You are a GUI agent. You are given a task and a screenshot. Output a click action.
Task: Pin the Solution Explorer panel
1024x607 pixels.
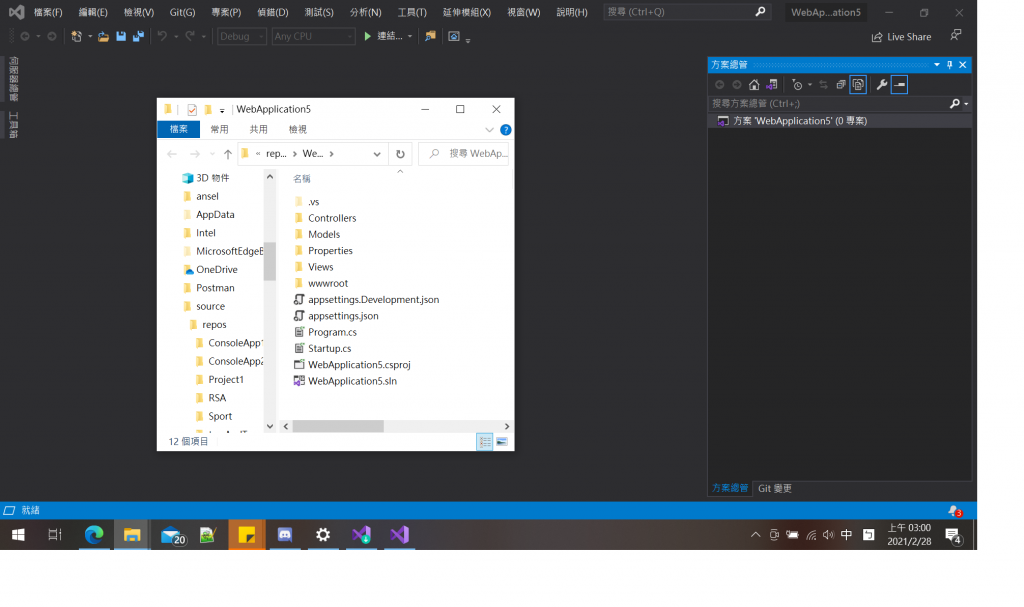tap(950, 65)
